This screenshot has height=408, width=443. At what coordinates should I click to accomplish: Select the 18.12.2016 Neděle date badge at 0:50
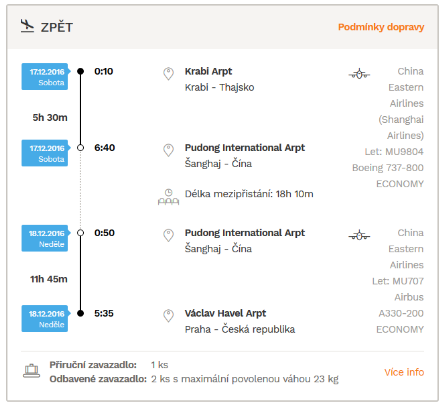point(45,238)
